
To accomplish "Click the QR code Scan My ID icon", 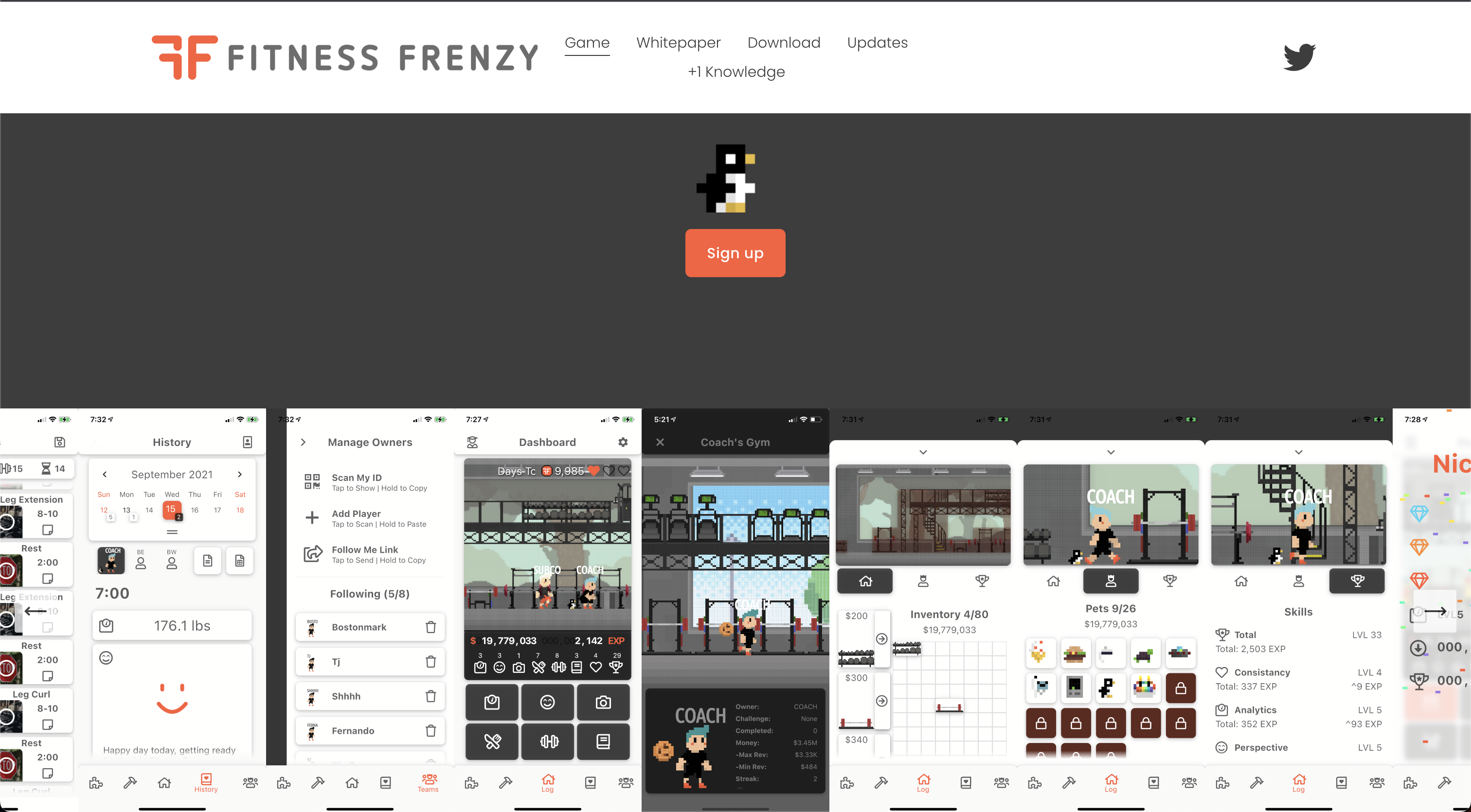I will [312, 478].
